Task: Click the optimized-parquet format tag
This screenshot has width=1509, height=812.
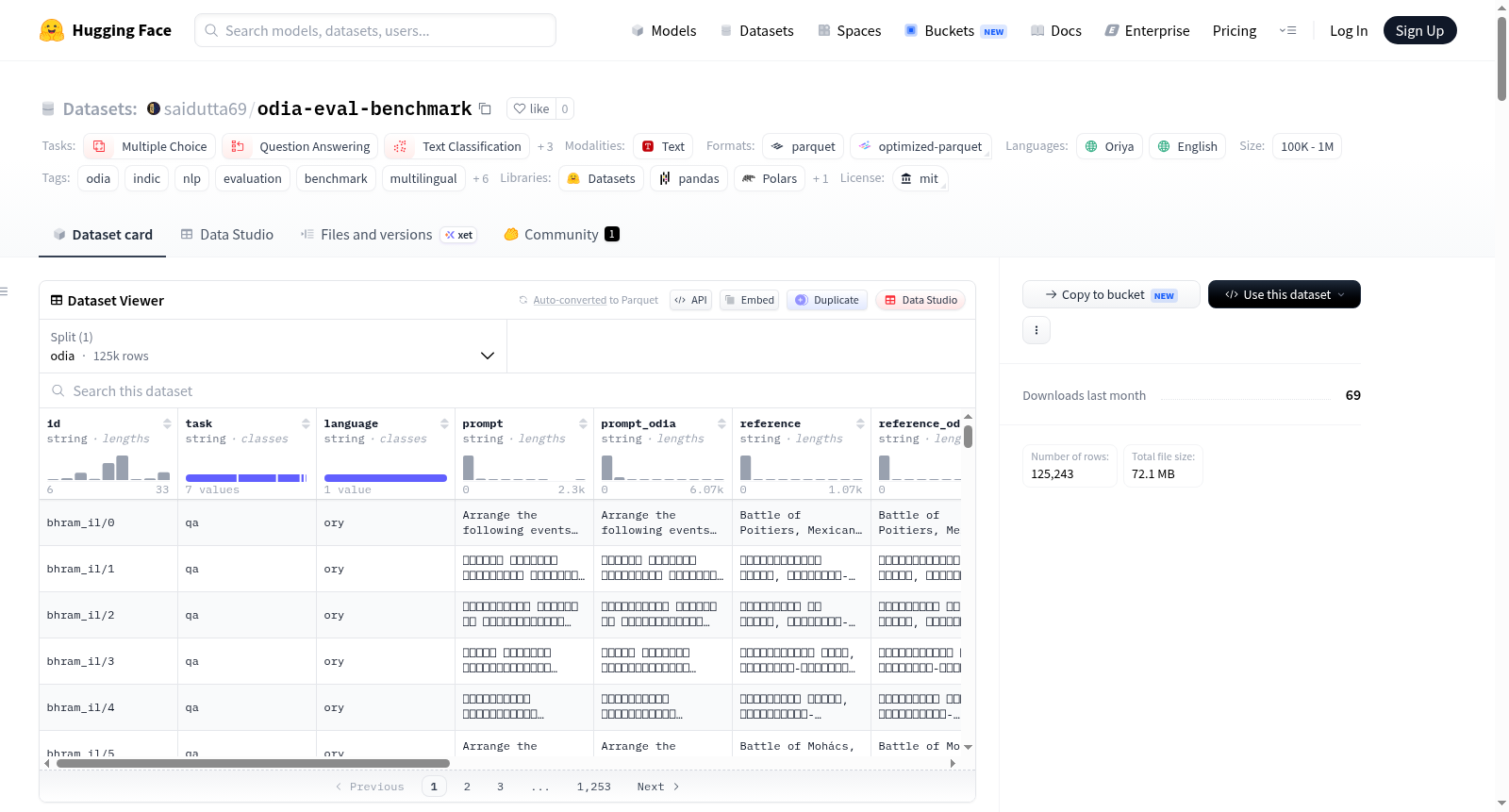Action: [x=921, y=146]
